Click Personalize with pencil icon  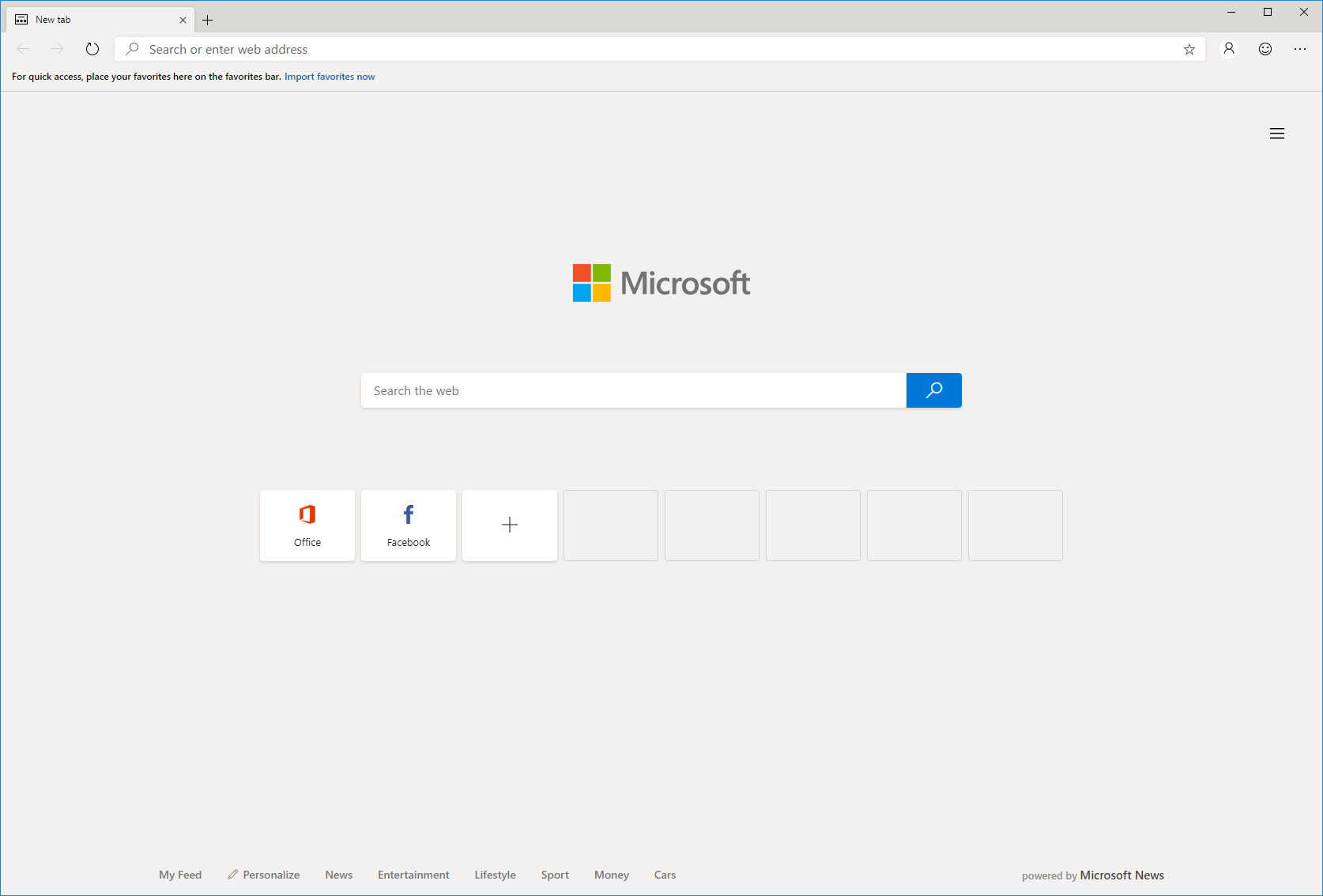pos(264,875)
